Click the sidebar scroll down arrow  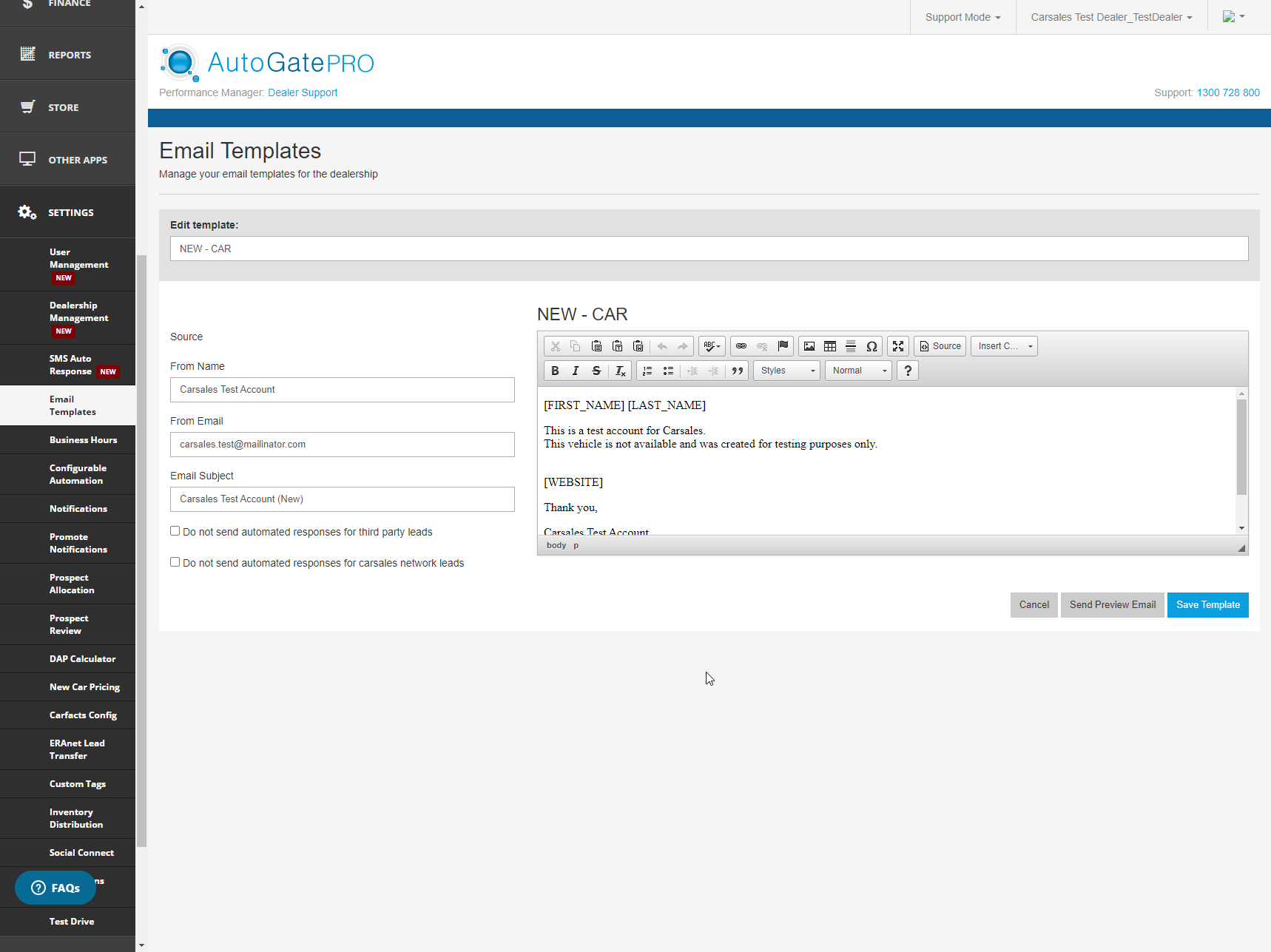[141, 945]
